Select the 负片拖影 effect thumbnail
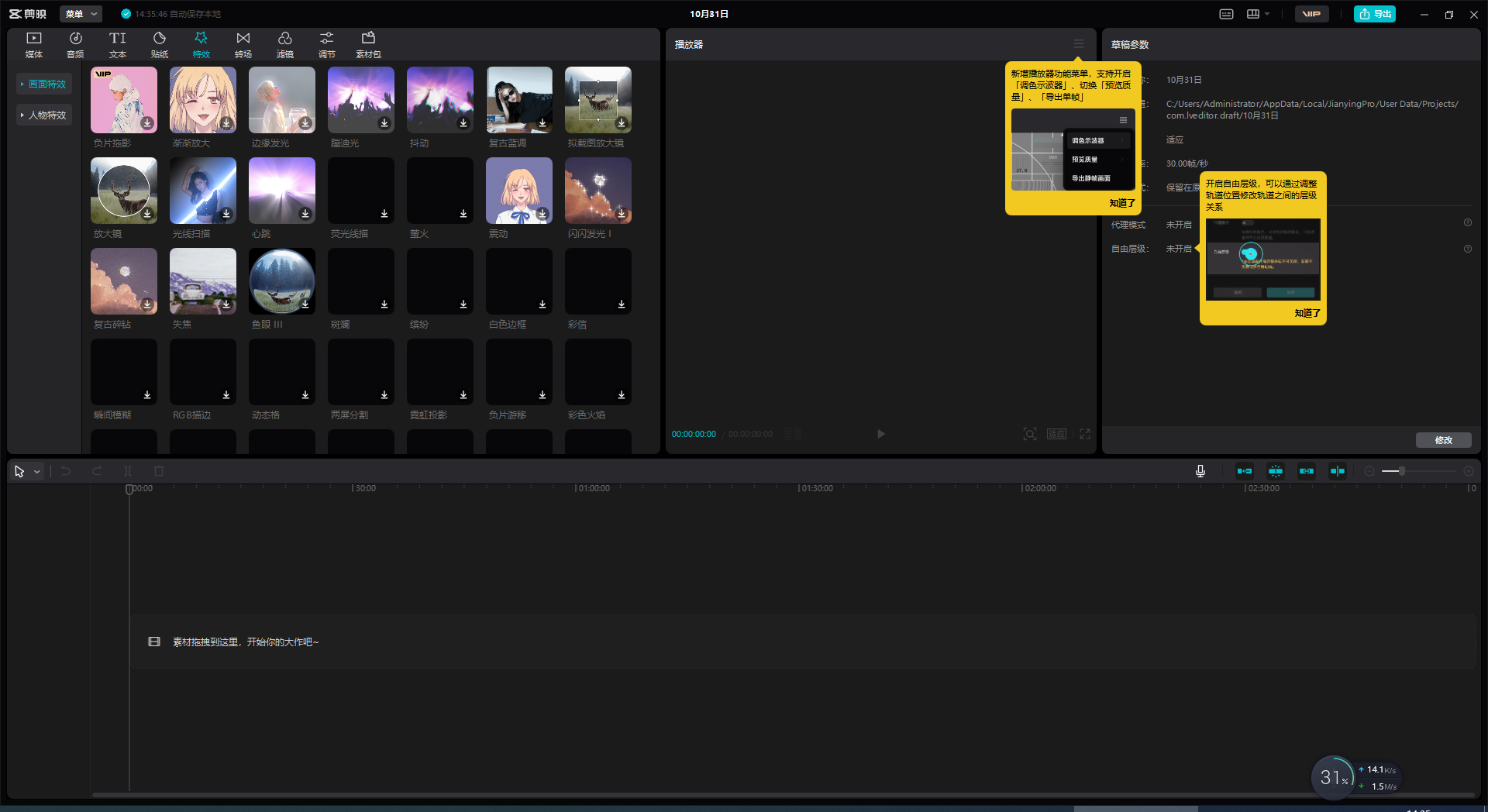Image resolution: width=1488 pixels, height=812 pixels. 124,100
